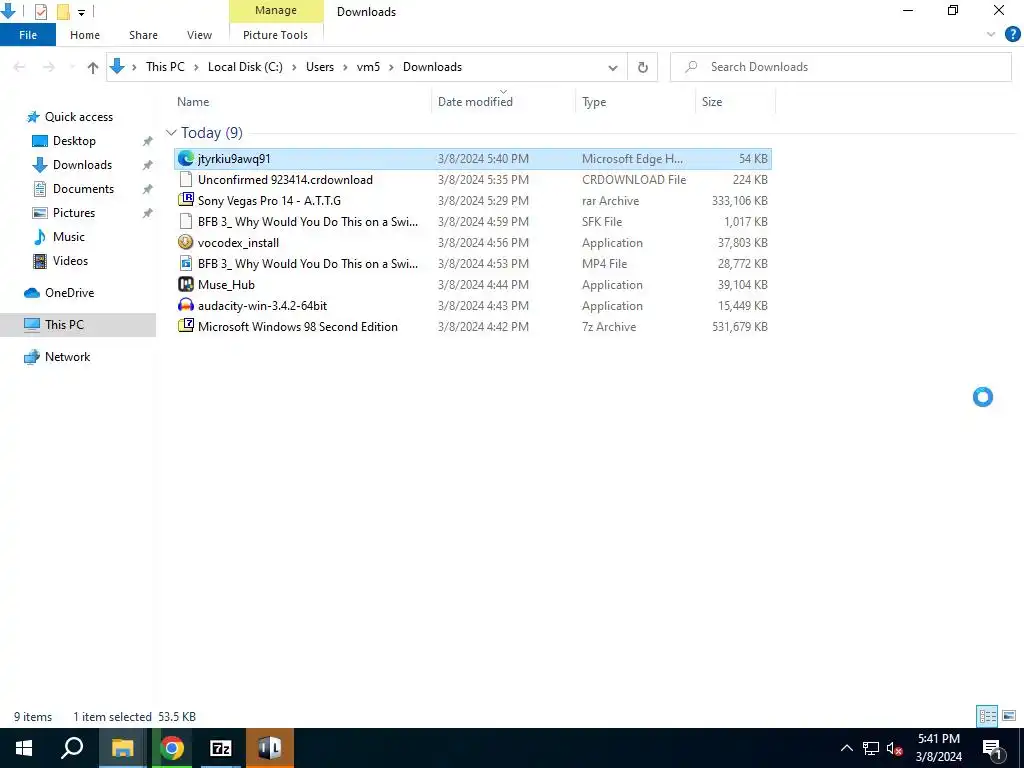Select OneDrive in the navigation pane
1024x768 pixels.
[x=69, y=293]
